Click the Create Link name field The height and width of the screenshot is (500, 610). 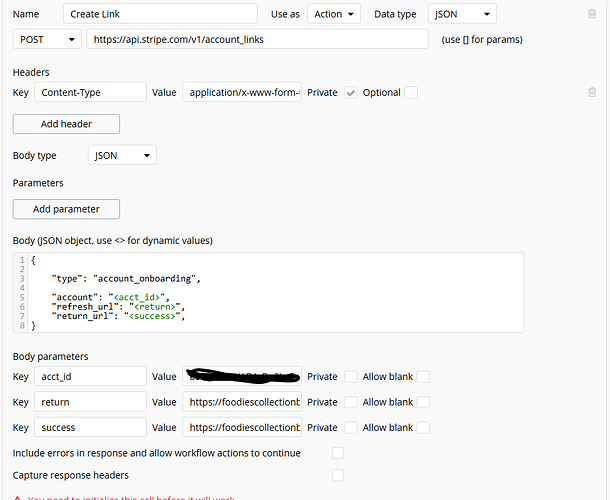tap(160, 14)
